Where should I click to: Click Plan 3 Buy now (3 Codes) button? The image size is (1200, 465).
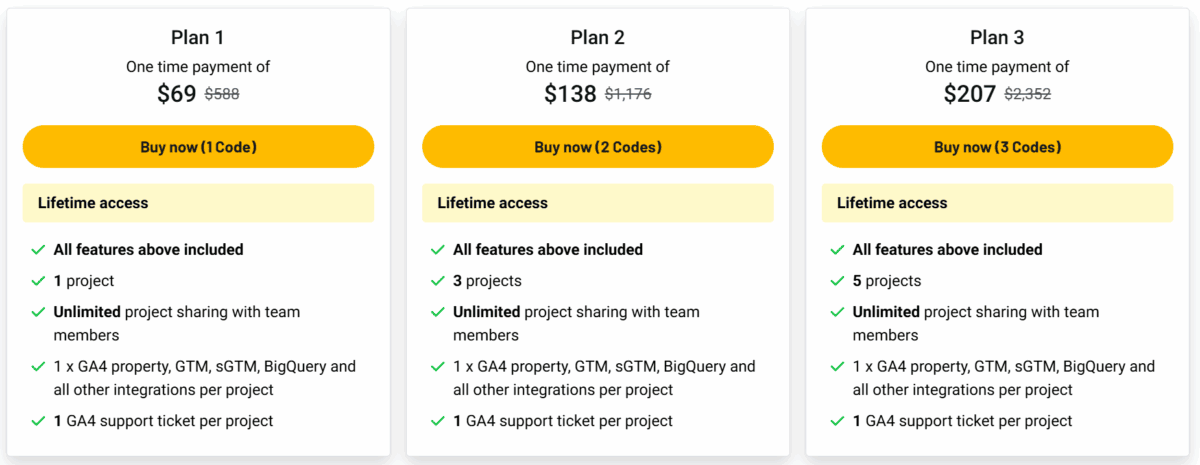(x=997, y=147)
